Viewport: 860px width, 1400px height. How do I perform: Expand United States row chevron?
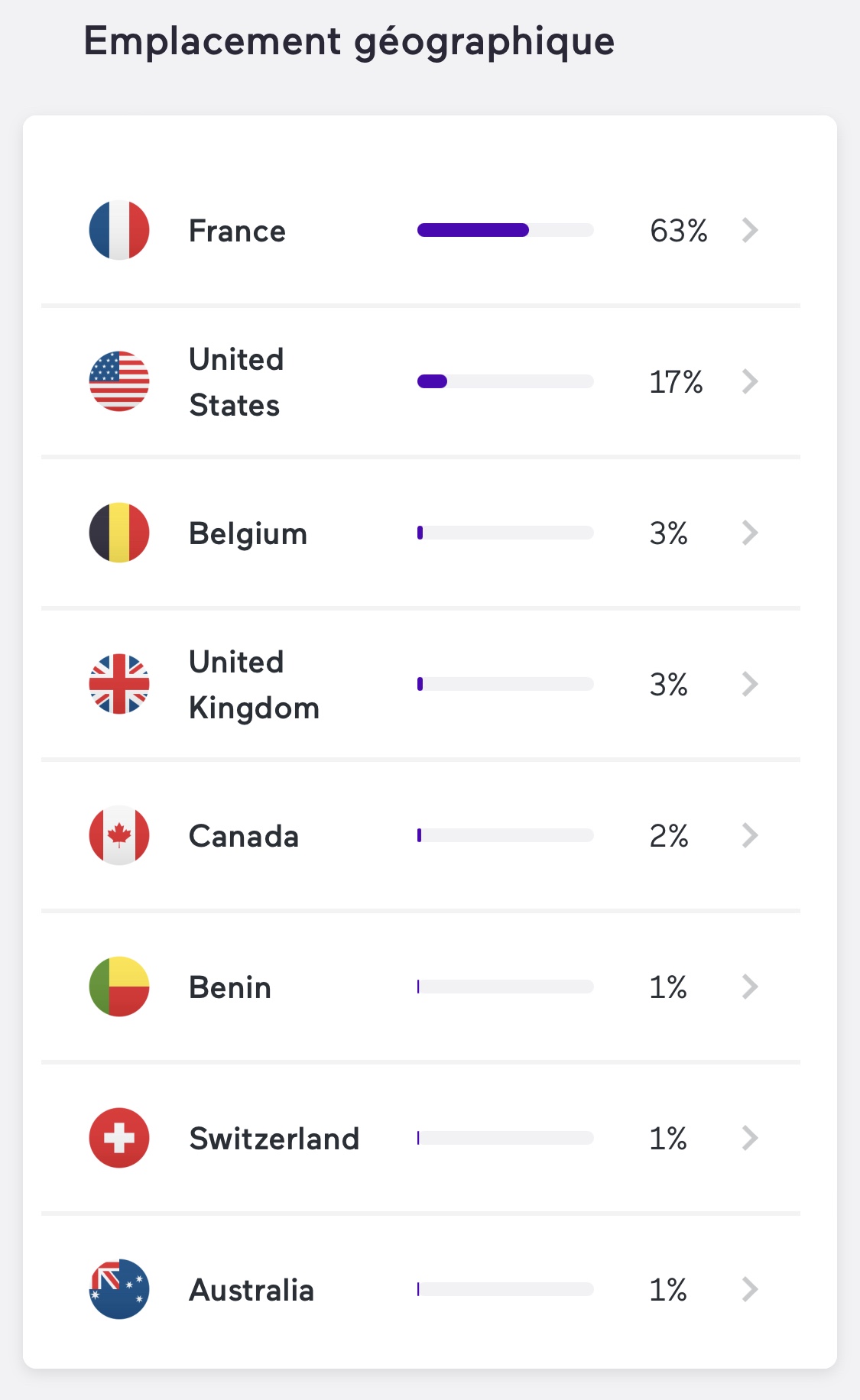(750, 381)
